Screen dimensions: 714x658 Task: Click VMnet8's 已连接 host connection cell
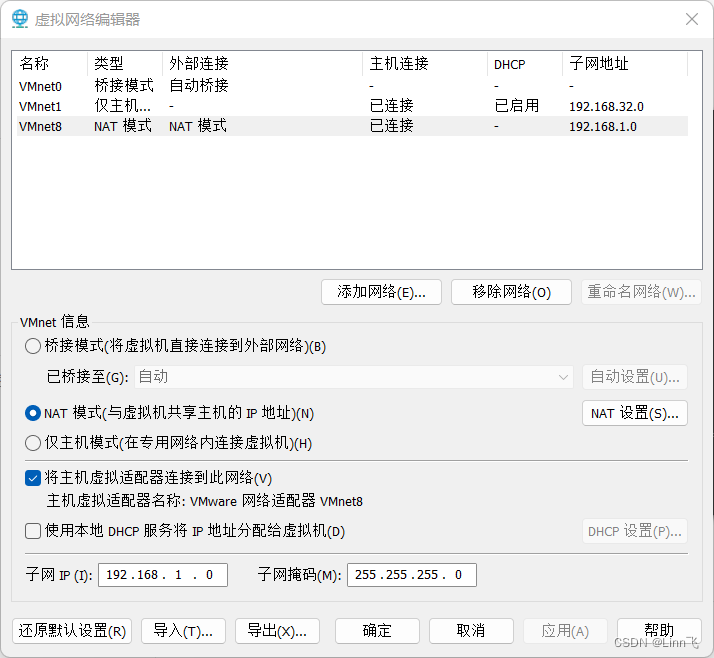[x=392, y=126]
